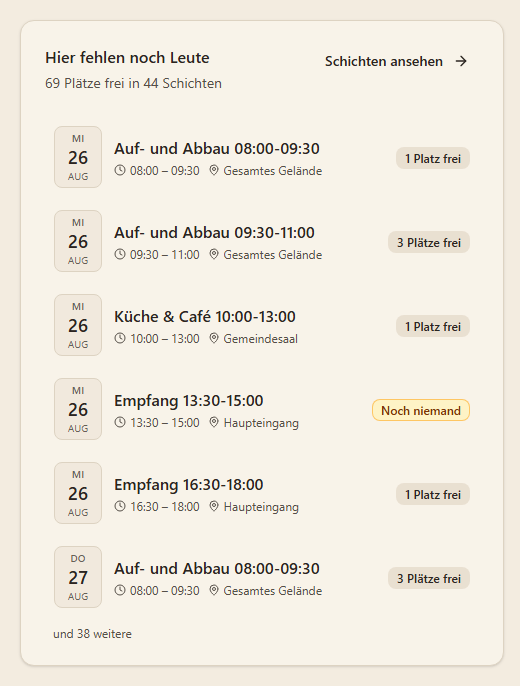Image resolution: width=520 pixels, height=686 pixels.
Task: Open Auf- und Abbau 09:30-11:00 shift title
Action: tap(214, 232)
